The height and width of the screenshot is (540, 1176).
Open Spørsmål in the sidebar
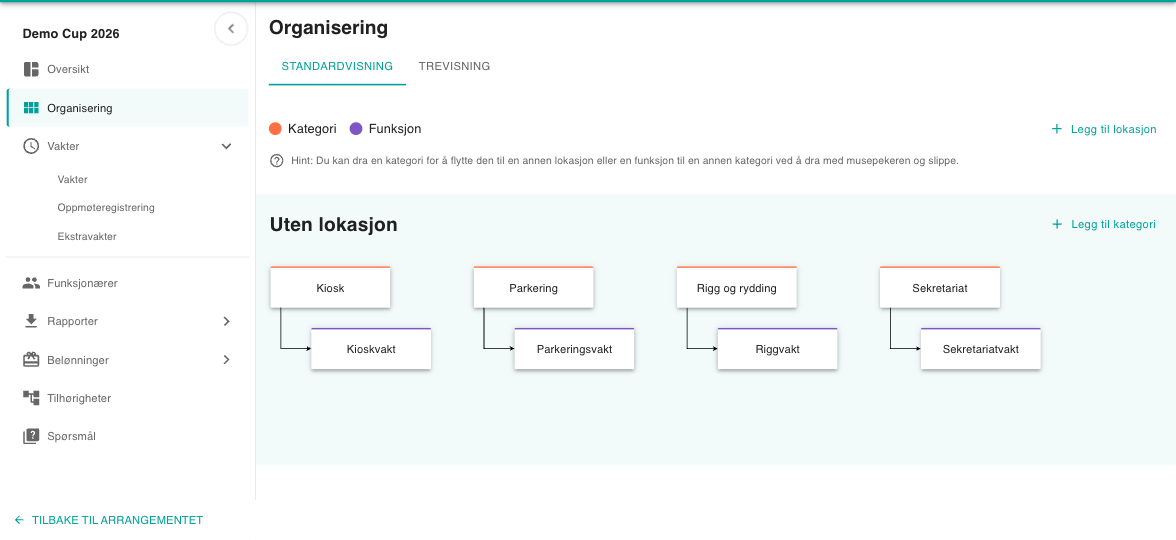128,436
